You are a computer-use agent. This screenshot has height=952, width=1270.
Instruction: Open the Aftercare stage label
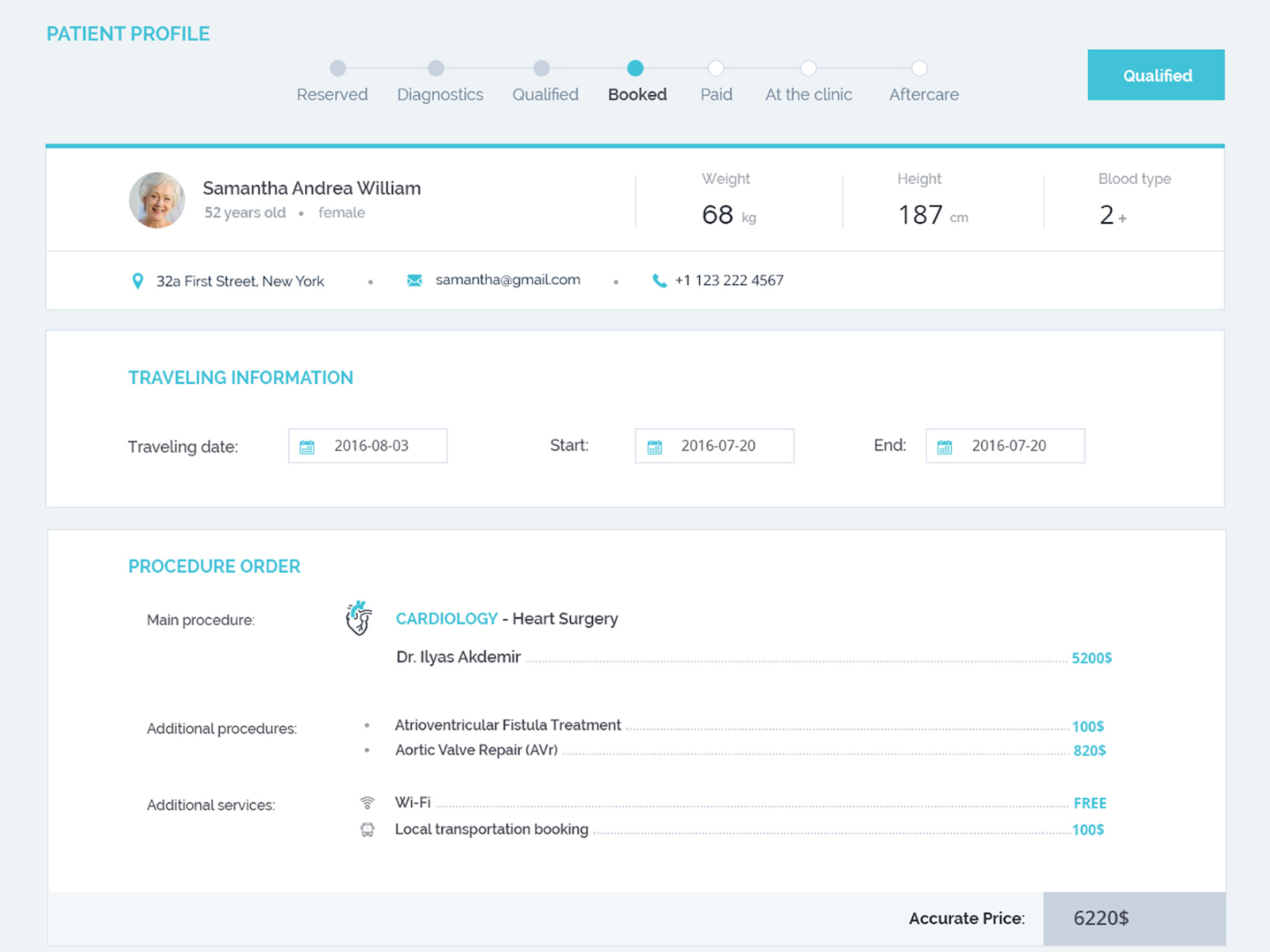tap(924, 94)
